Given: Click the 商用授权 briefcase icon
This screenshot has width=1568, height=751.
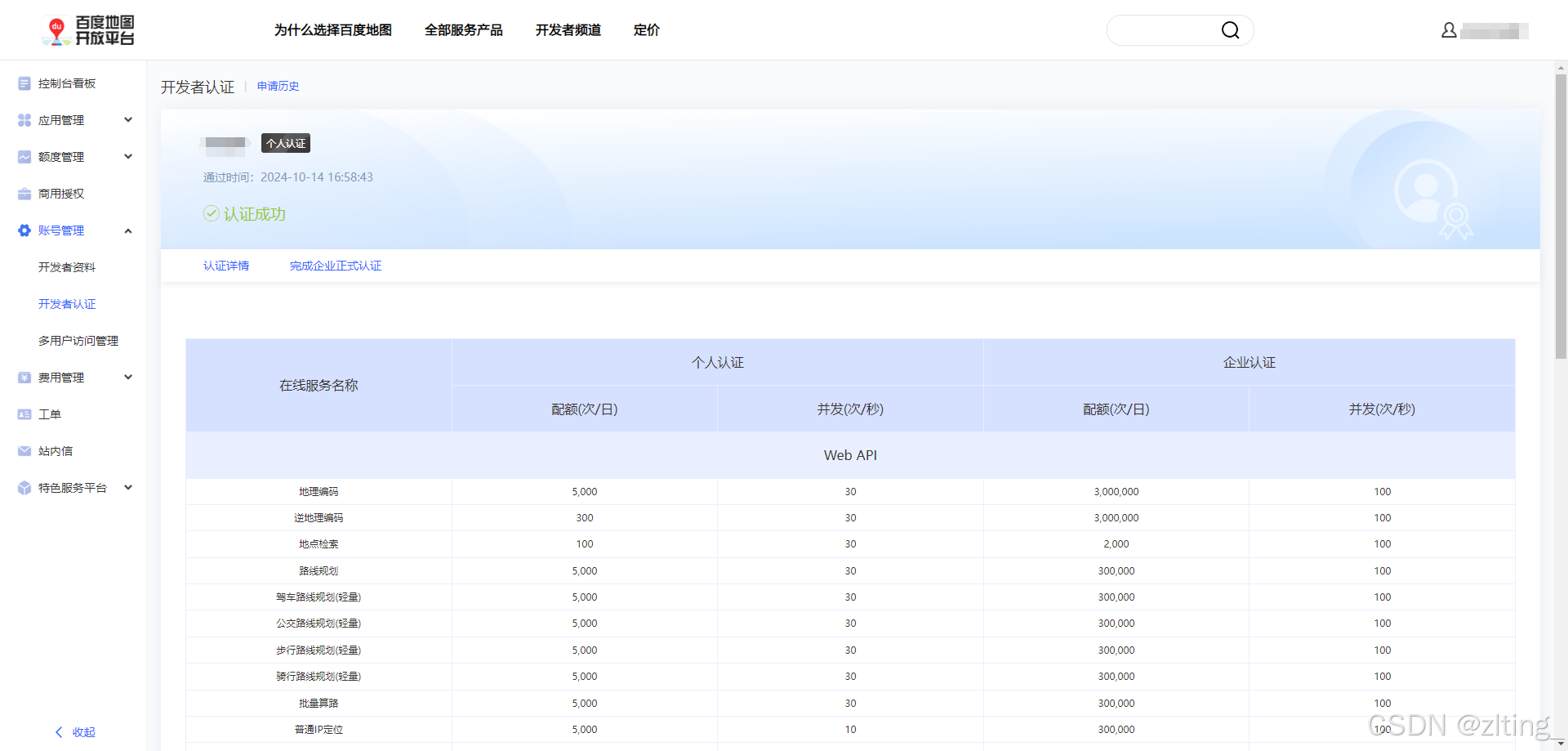Looking at the screenshot, I should (x=24, y=194).
